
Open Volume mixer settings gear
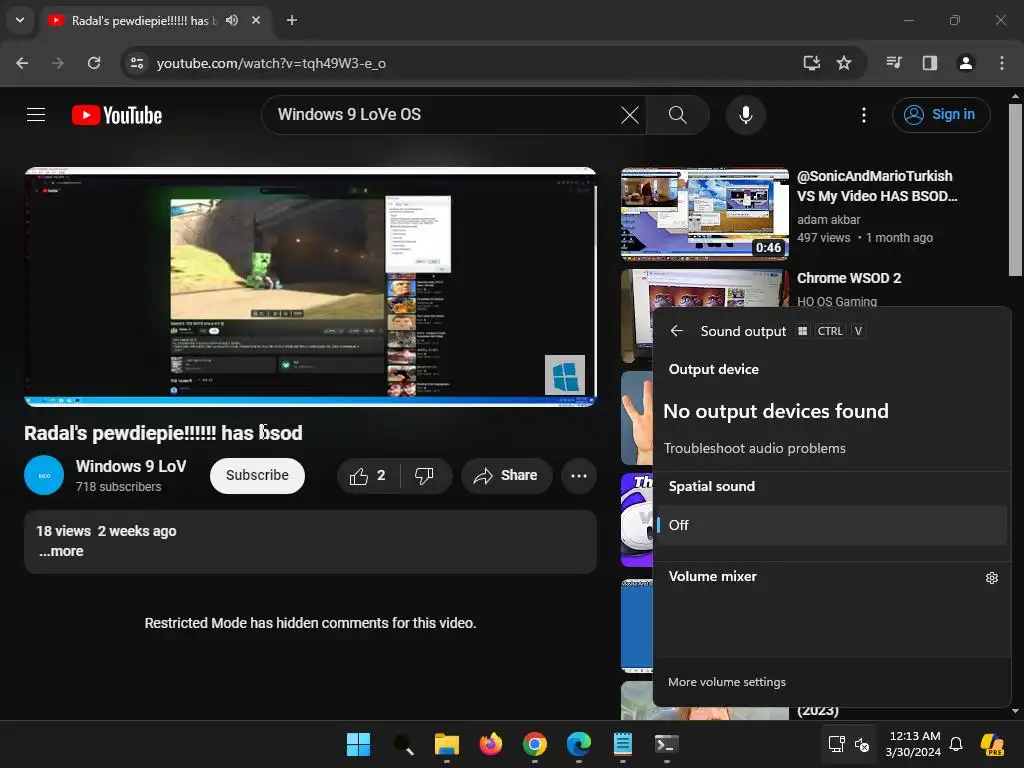tap(991, 577)
